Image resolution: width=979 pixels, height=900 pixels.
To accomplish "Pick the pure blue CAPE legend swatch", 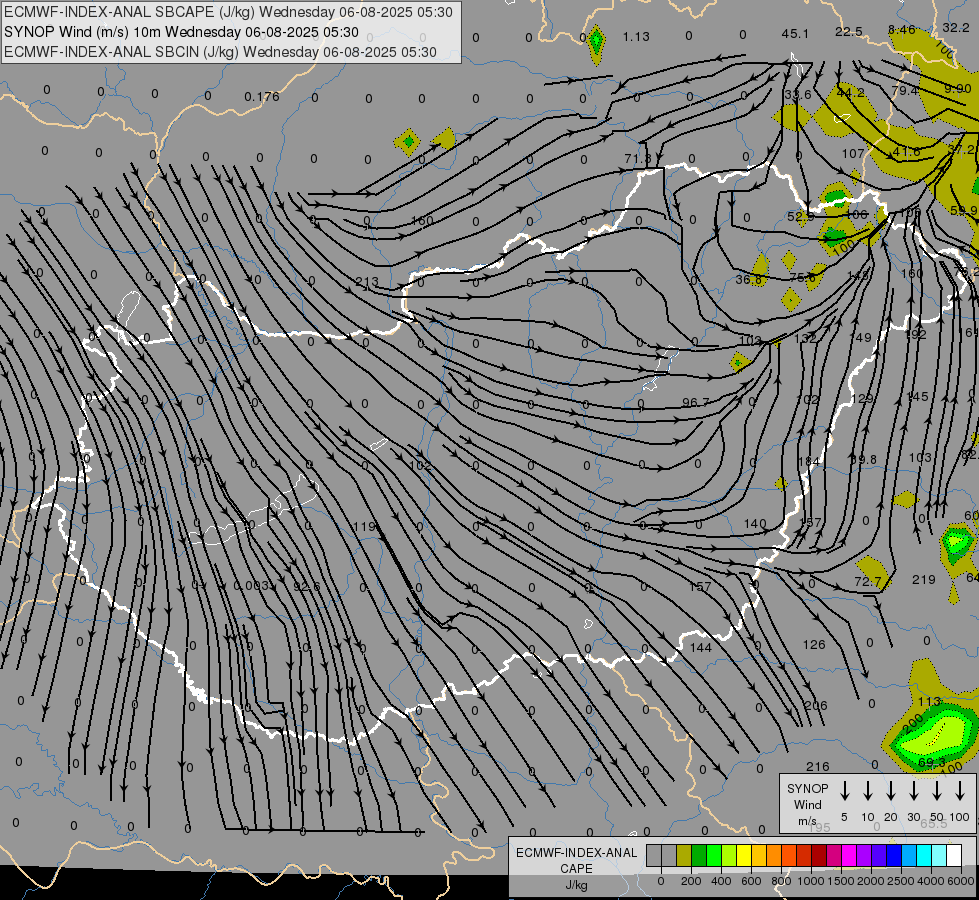I will tap(893, 855).
